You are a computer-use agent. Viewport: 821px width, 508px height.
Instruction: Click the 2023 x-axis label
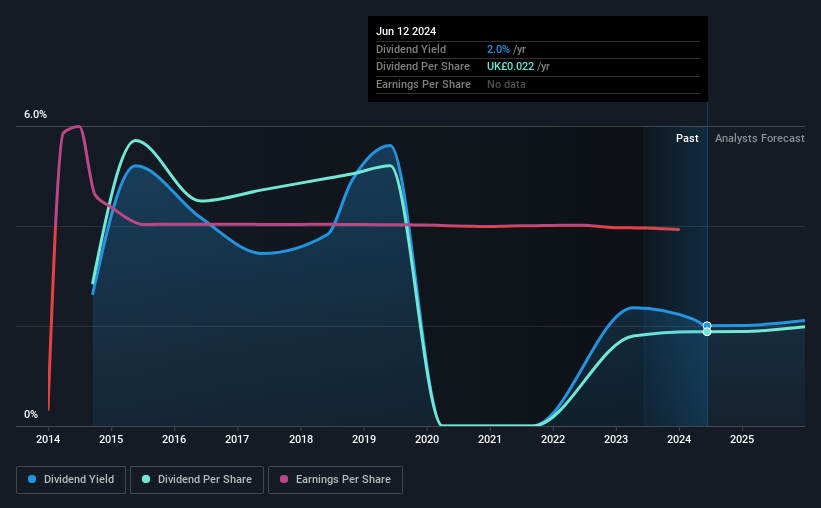coord(616,439)
